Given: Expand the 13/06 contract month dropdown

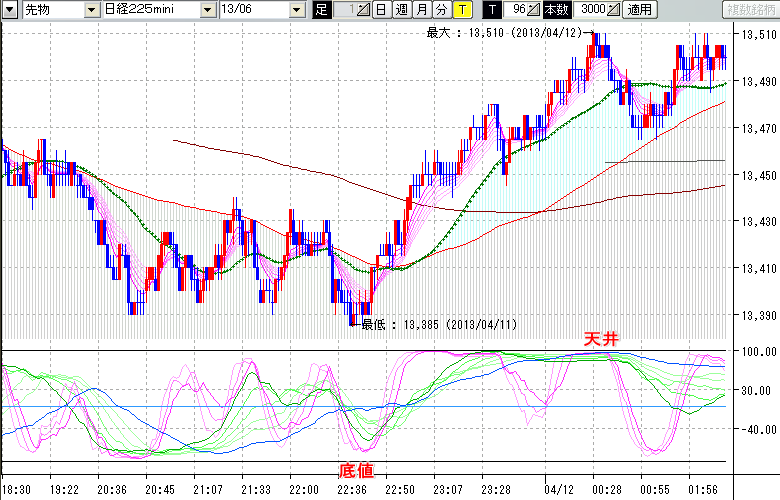Looking at the screenshot, I should click(x=298, y=10).
